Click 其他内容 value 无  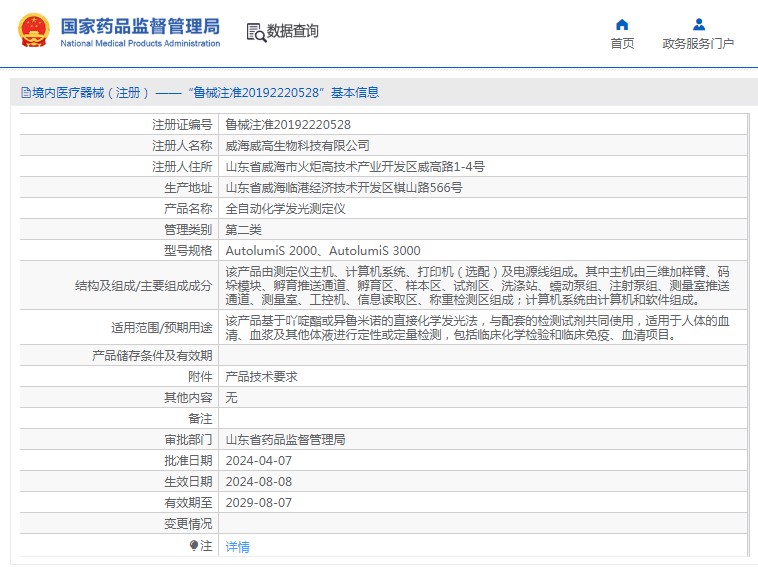pyautogui.click(x=231, y=397)
